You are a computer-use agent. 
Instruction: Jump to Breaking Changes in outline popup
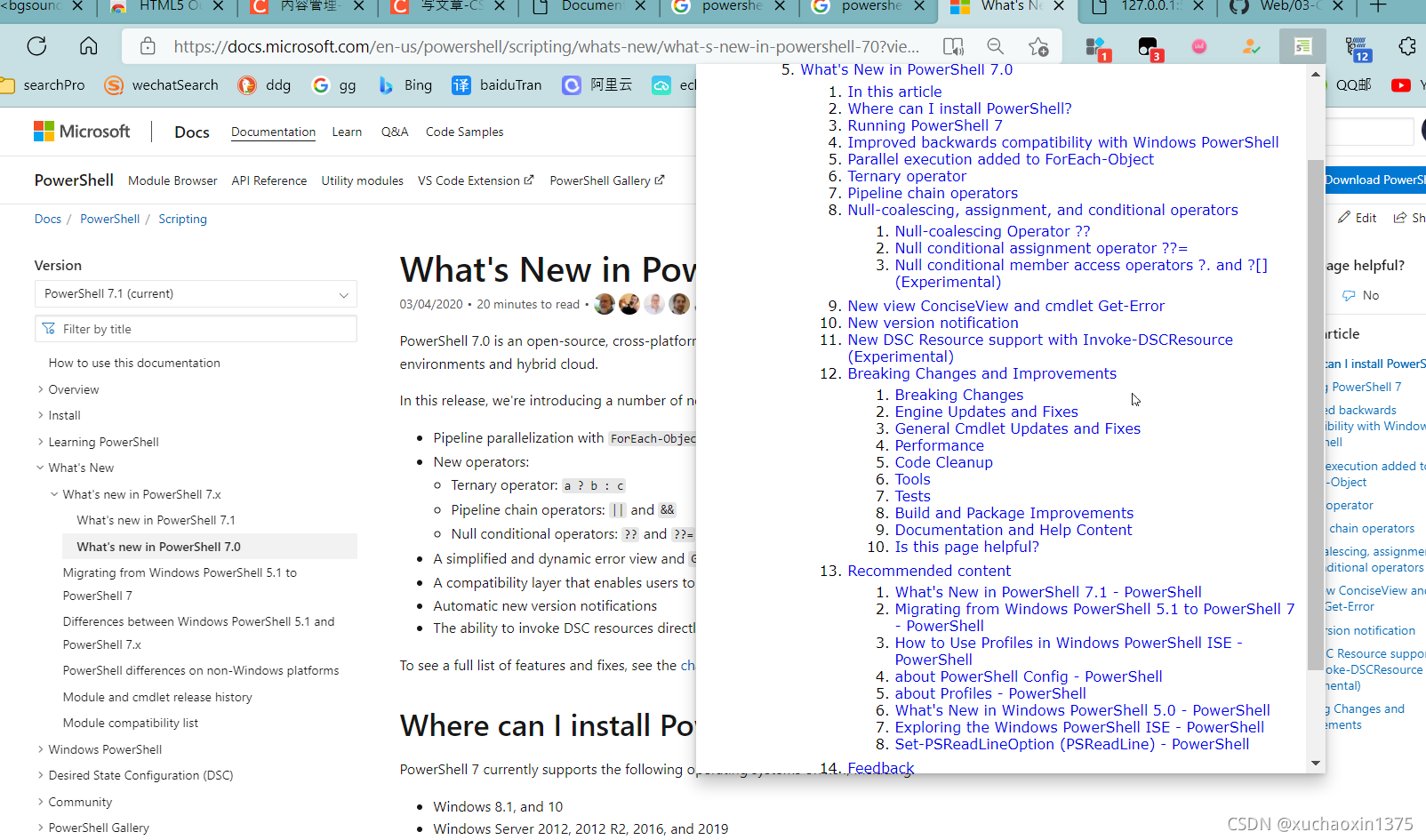click(x=958, y=395)
